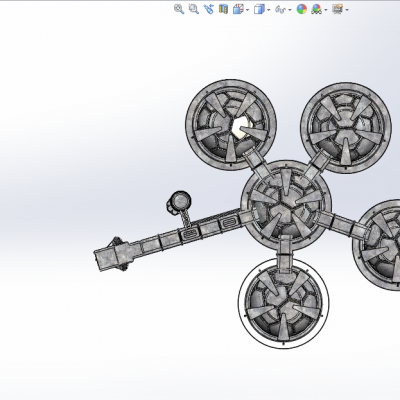The width and height of the screenshot is (400, 400).
Task: Select the square end block of the arm
Action: (105, 259)
